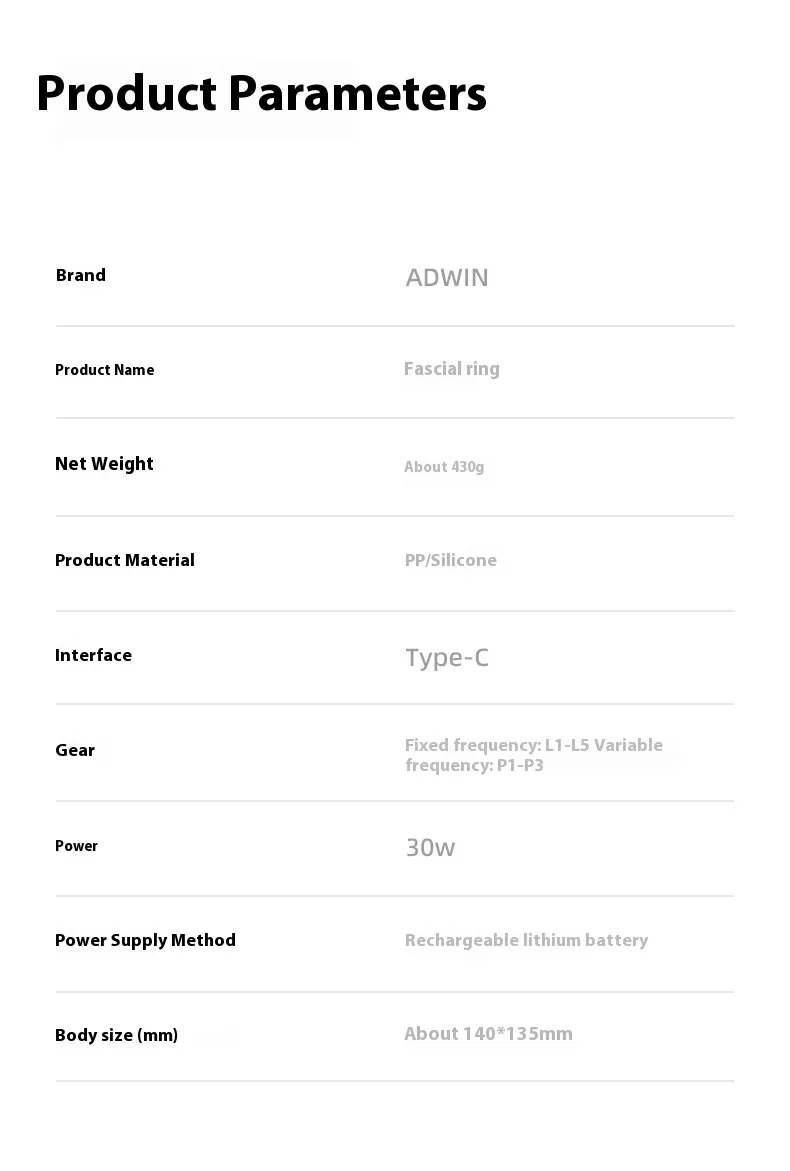
Task: Click the 30w power value
Action: (x=430, y=848)
